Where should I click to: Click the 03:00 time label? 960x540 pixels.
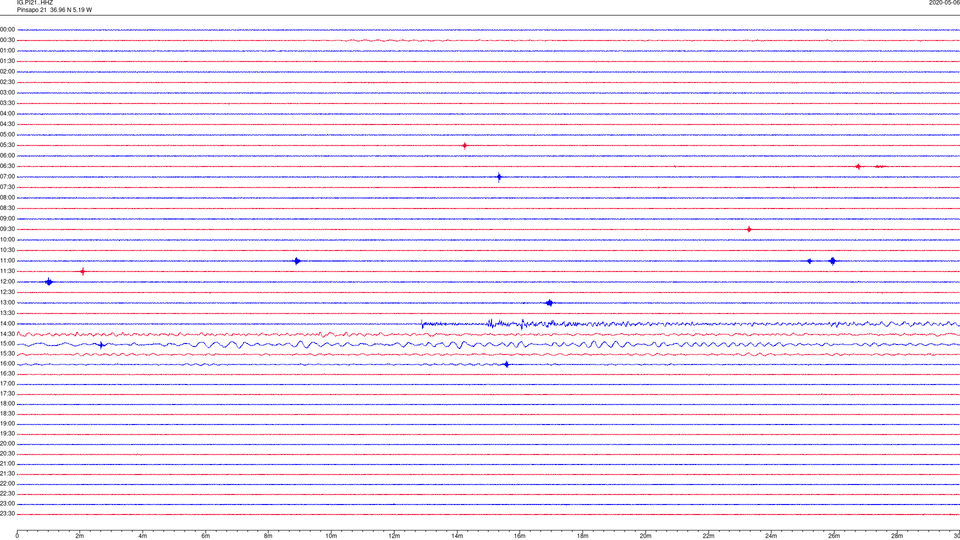tap(7, 93)
